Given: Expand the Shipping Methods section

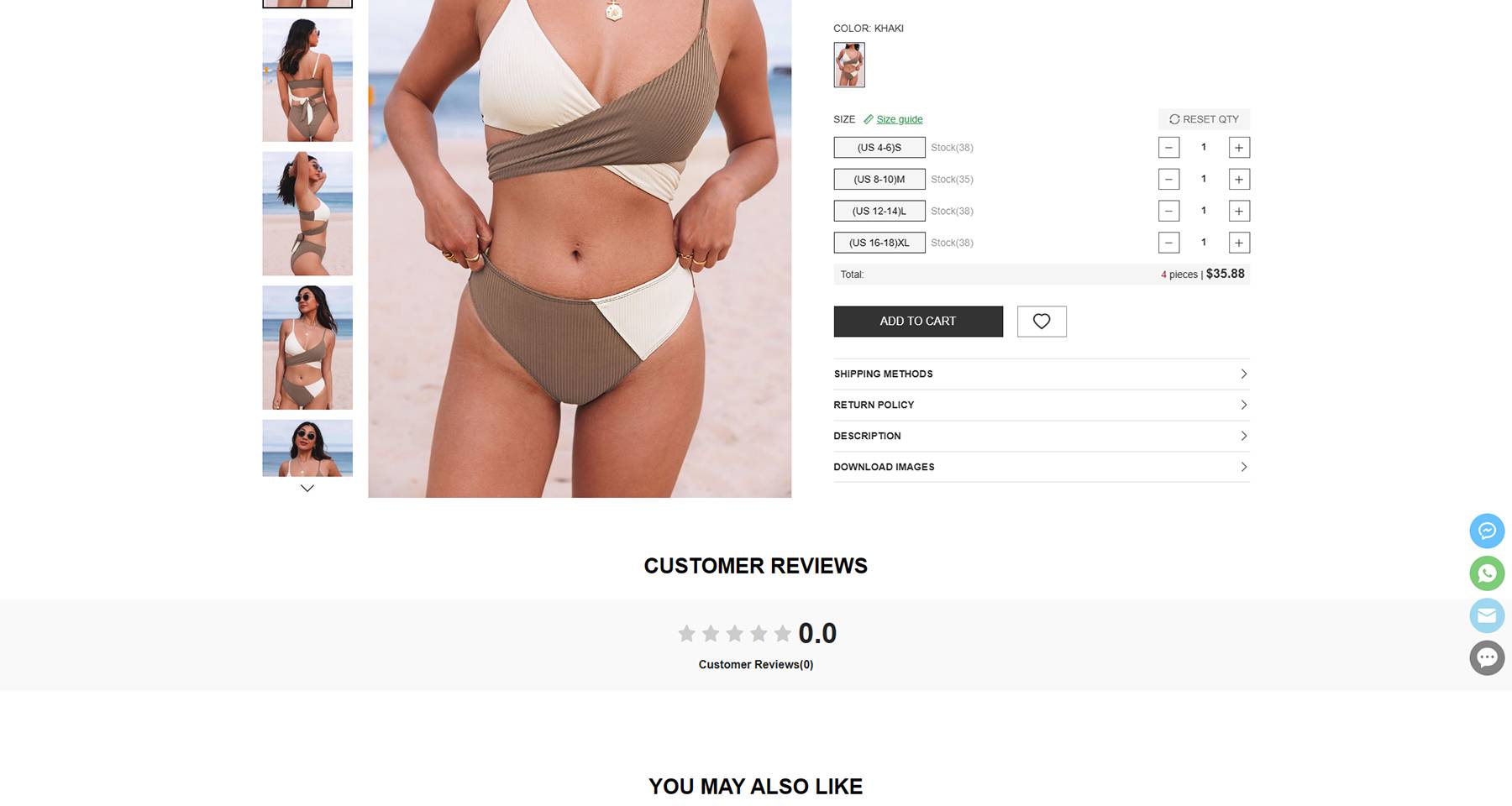Looking at the screenshot, I should (1042, 374).
